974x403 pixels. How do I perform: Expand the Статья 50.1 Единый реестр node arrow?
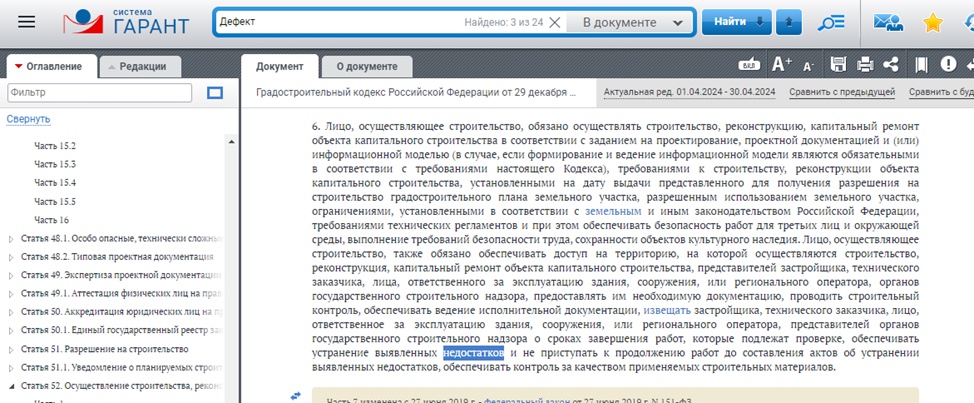[x=12, y=331]
